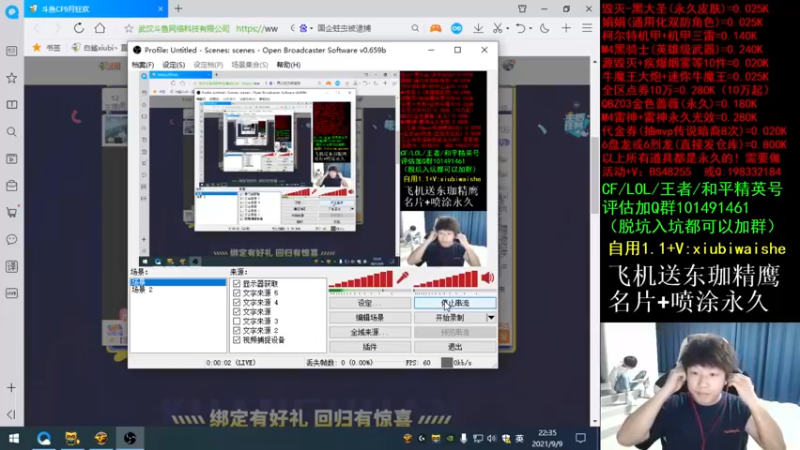Open OBS 帮助(H) menu
This screenshot has width=800, height=450.
[x=288, y=65]
